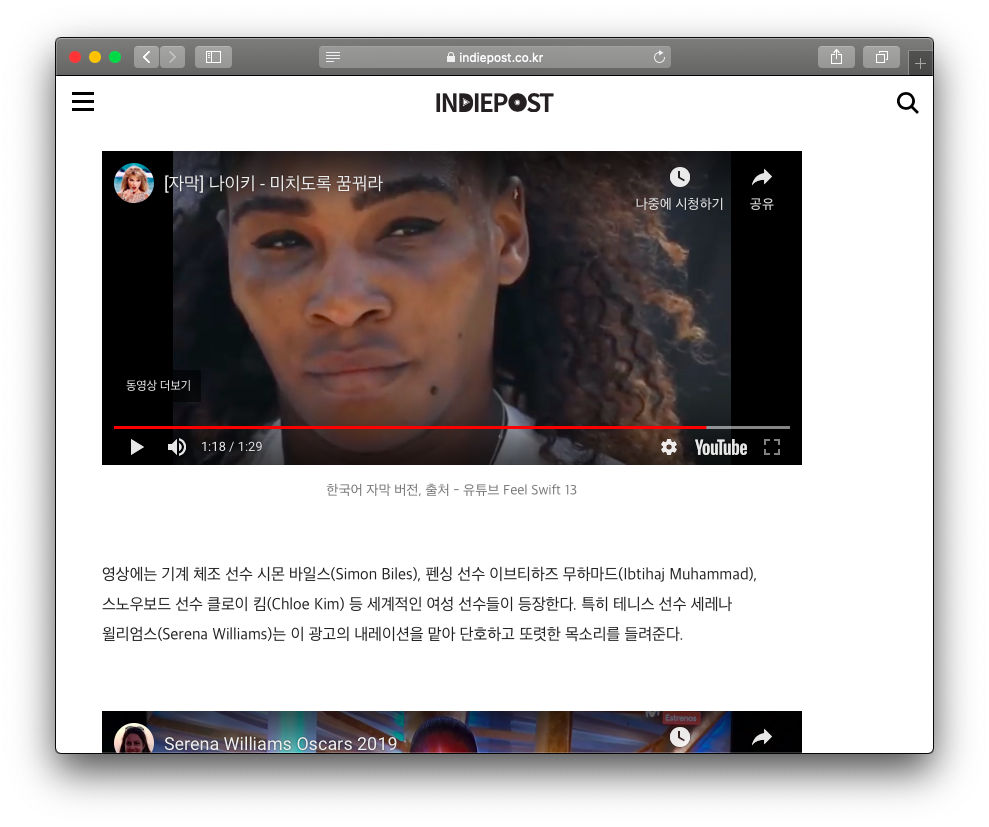Click the caption '한국어 자막 버전, 출처 - 유튜브 Feel Swift 13'
The width and height of the screenshot is (989, 827).
(452, 490)
